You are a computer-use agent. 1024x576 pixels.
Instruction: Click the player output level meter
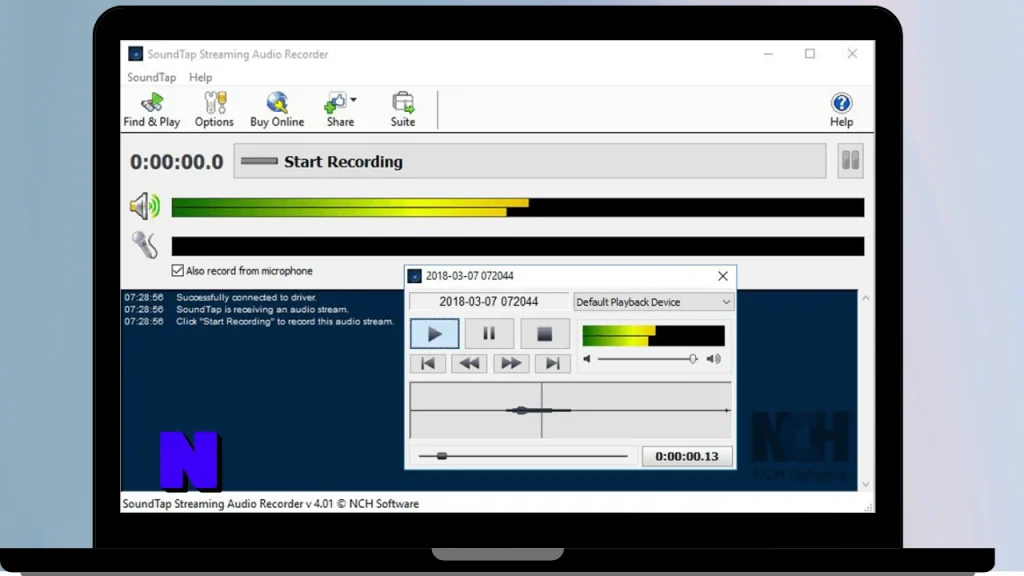click(x=653, y=336)
